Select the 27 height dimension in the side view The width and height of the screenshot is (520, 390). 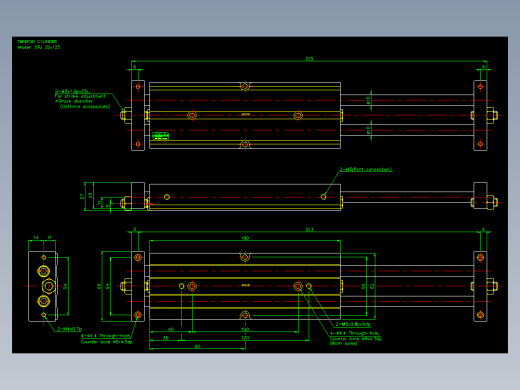(82, 197)
